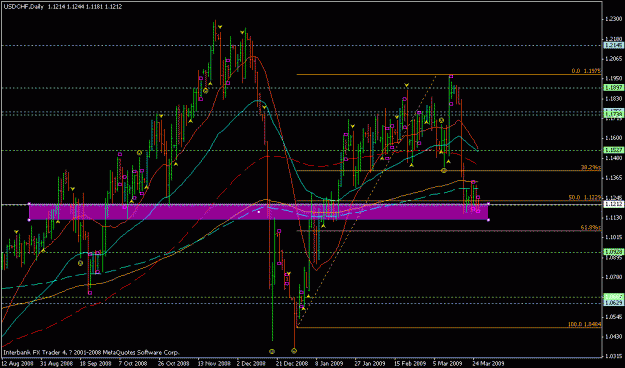Click the 5 Mar 2009 date label
Image resolution: width=625 pixels, height=368 pixels.
tap(447, 364)
